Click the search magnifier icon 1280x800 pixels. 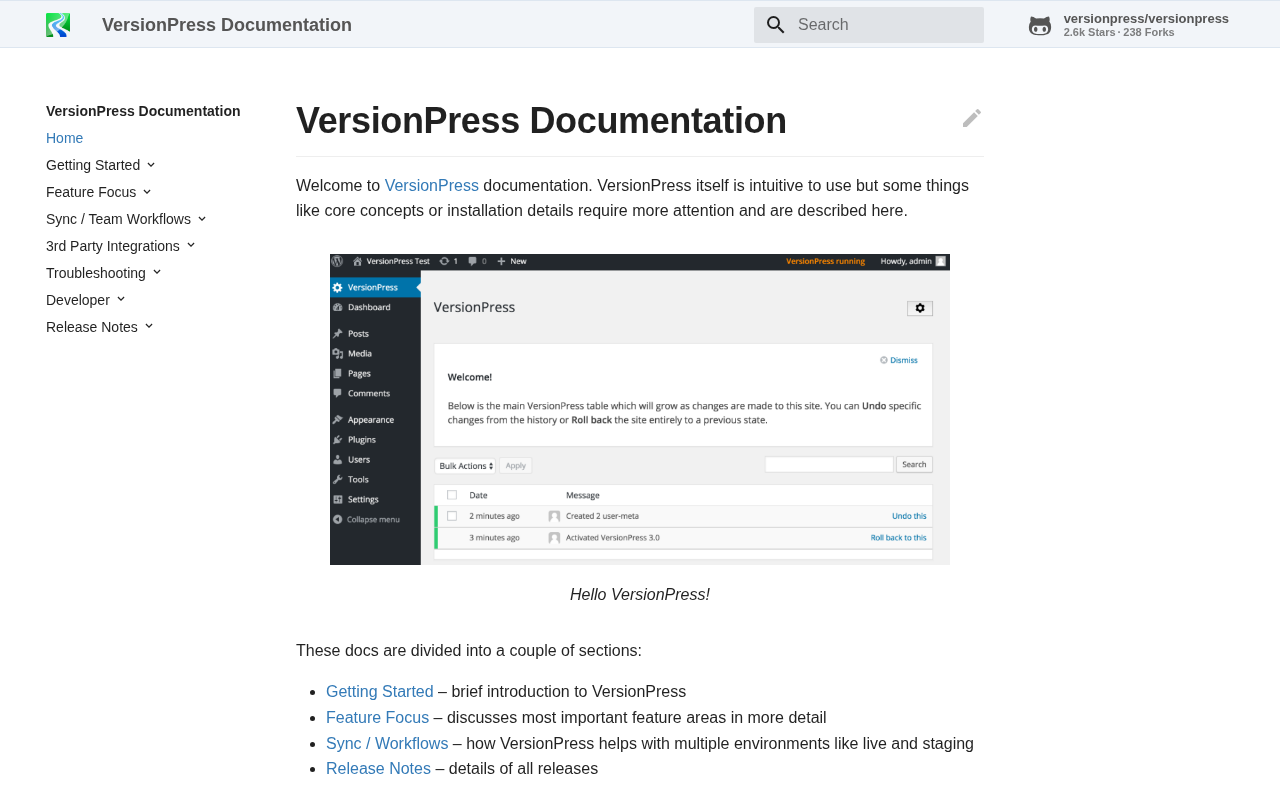coord(776,25)
